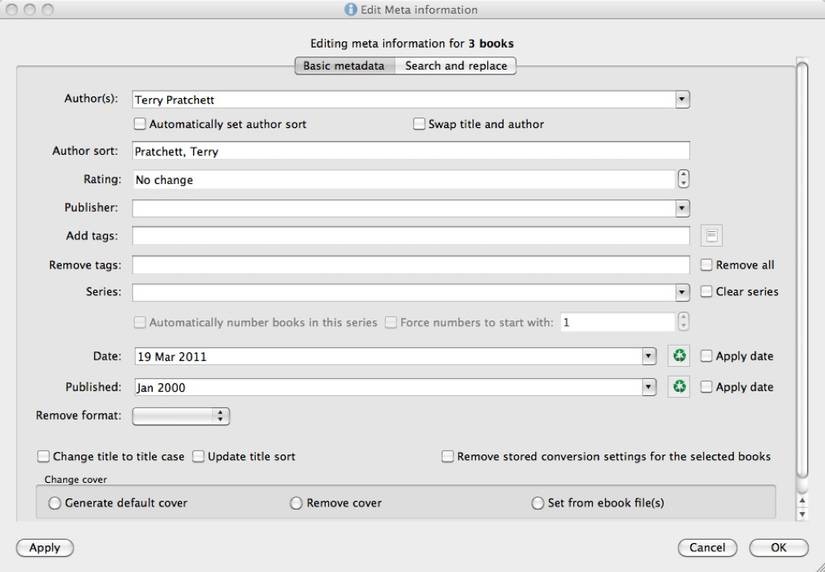The image size is (825, 572).
Task: Click the scrollbar up arrow
Action: 802,500
